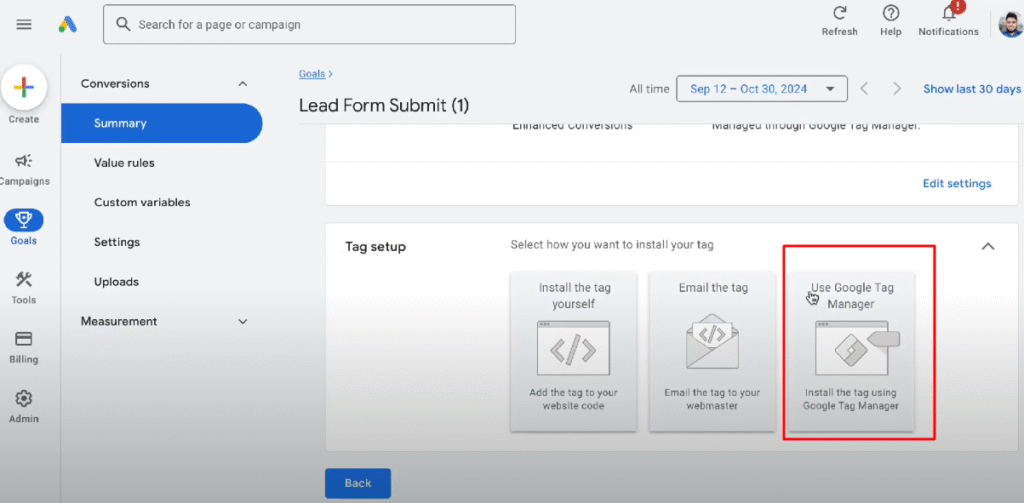Open the Help menu
The height and width of the screenshot is (503, 1024).
pyautogui.click(x=890, y=21)
